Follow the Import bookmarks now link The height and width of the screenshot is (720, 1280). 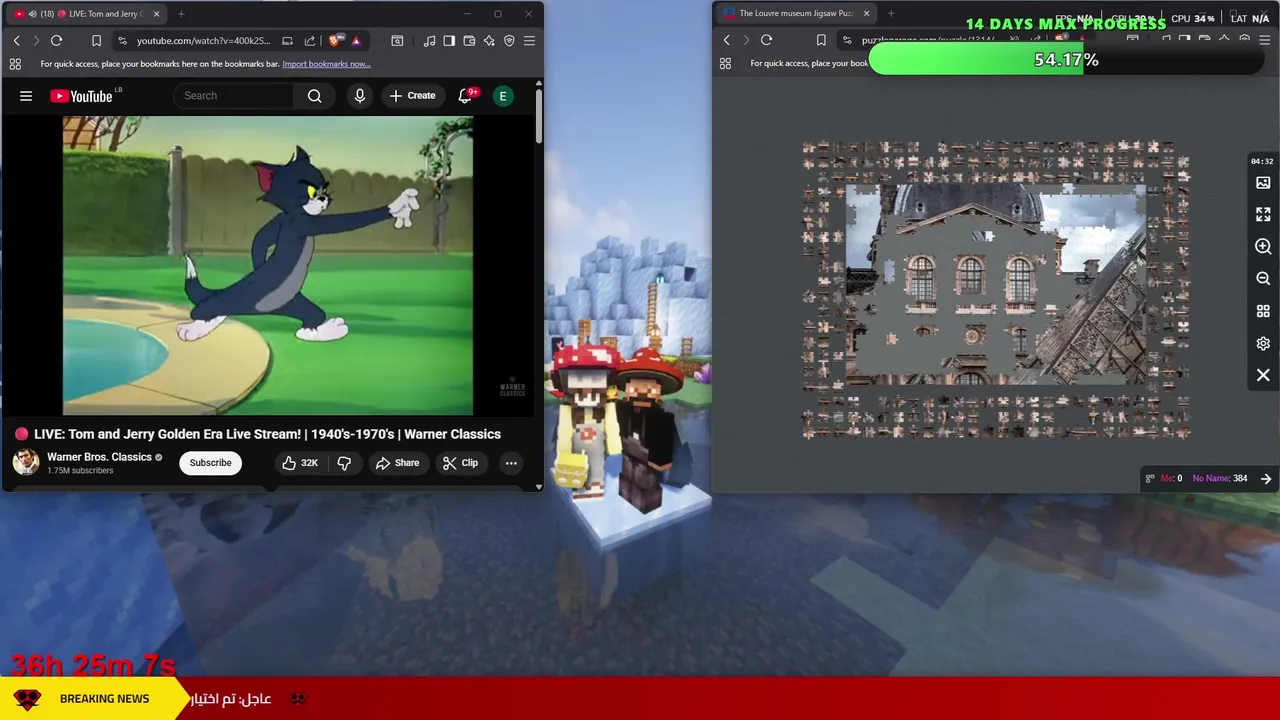326,64
